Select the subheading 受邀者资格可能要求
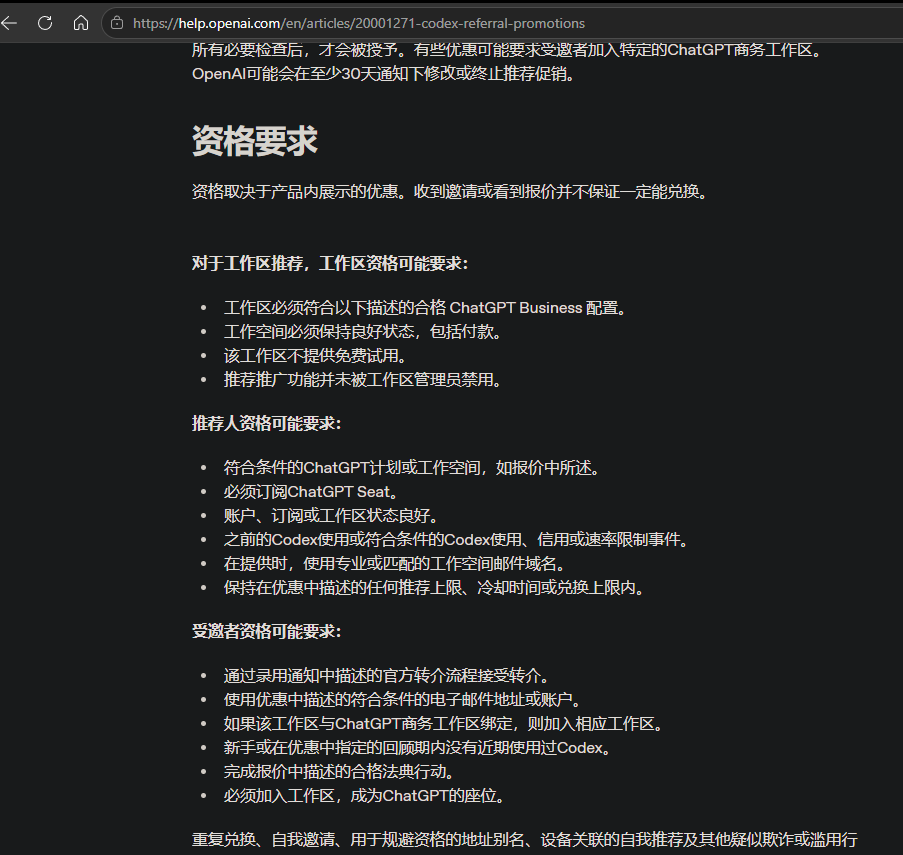Screen dimensions: 903x855 click(267, 632)
